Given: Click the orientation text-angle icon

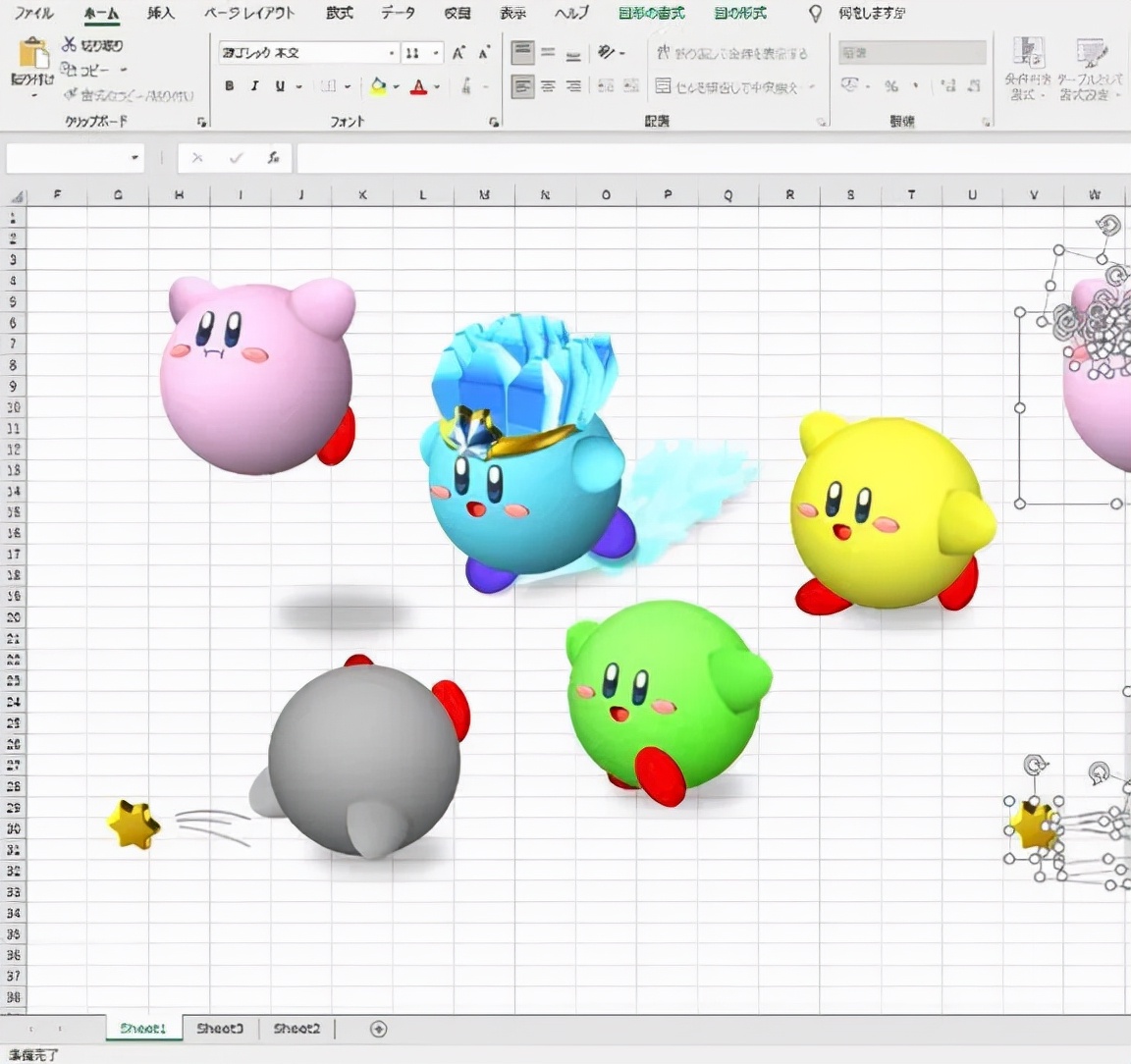Looking at the screenshot, I should tap(606, 52).
